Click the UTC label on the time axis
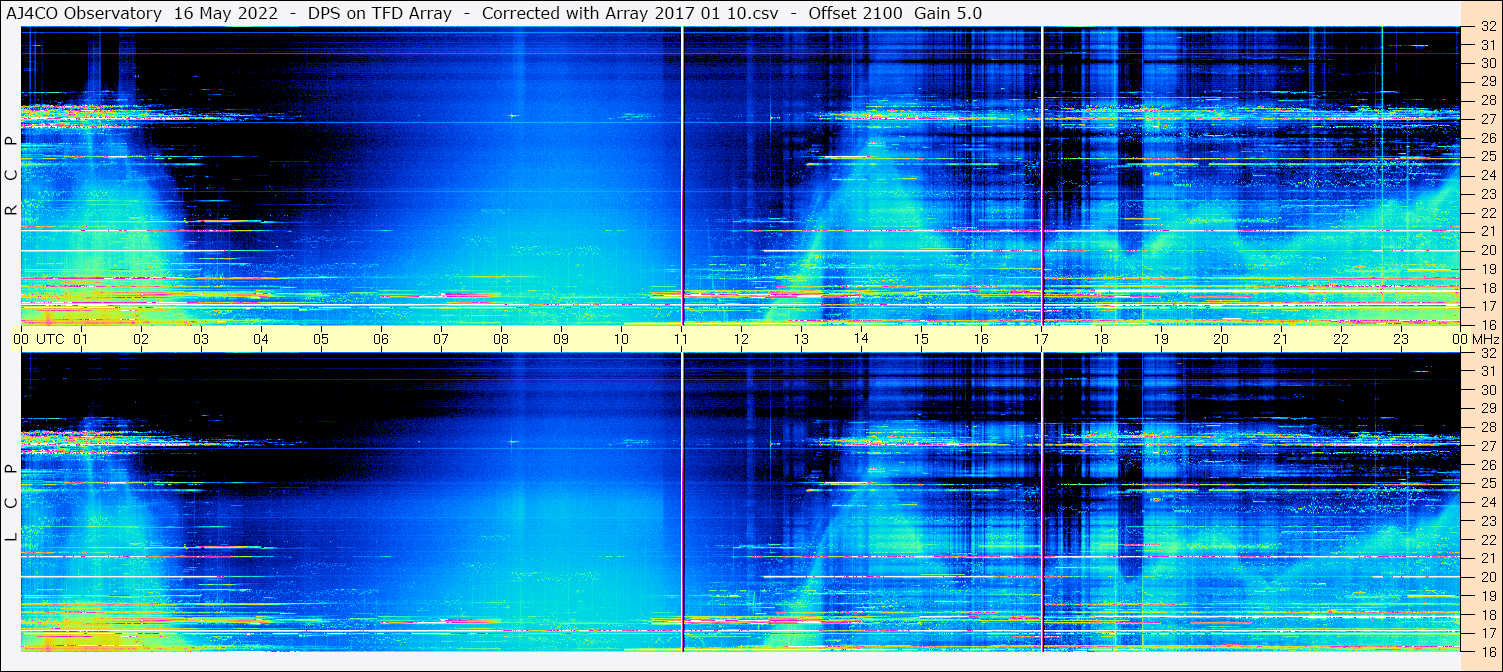Viewport: 1503px width, 672px height. click(x=50, y=339)
